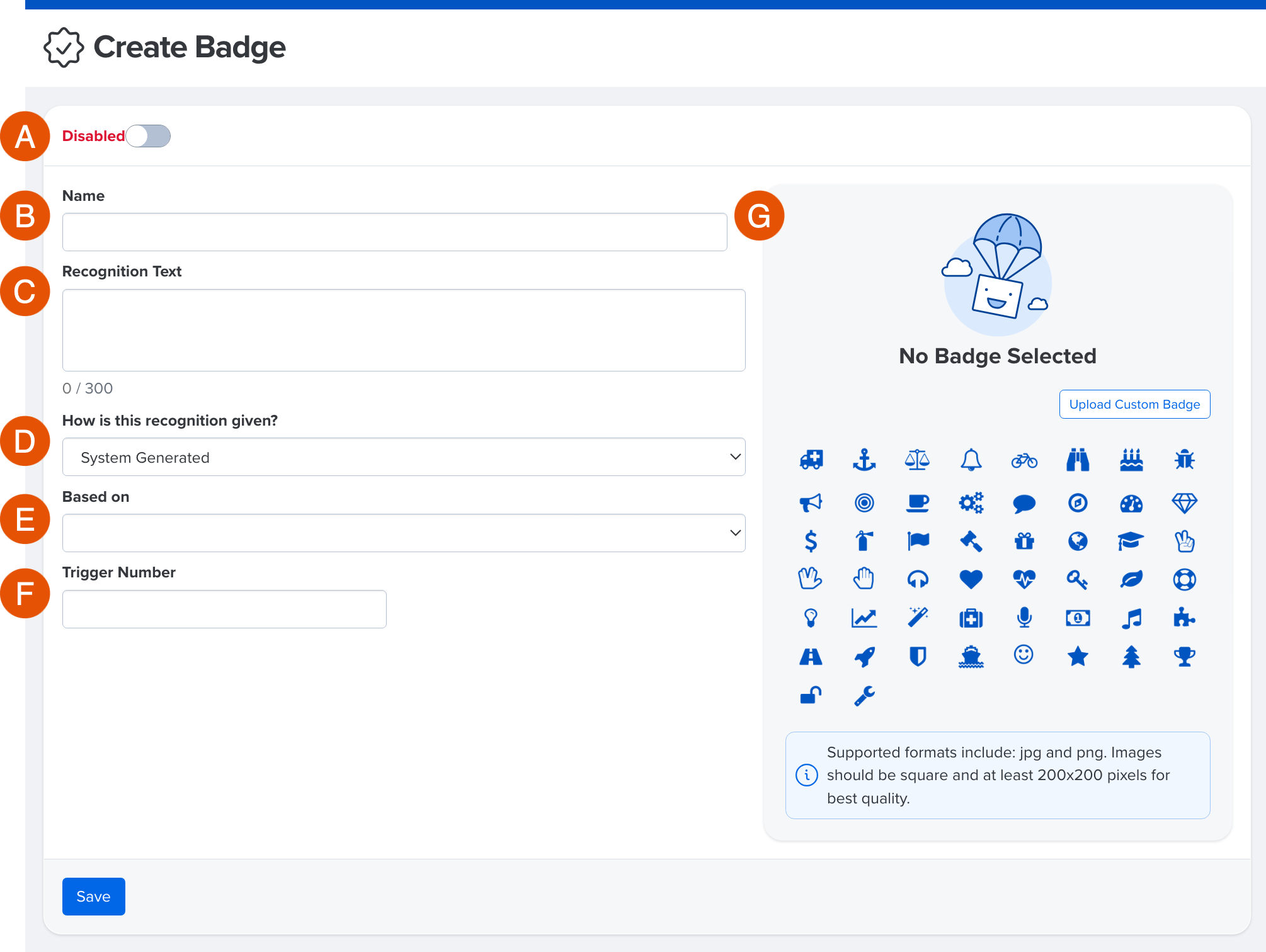
Task: Choose the megaphone badge icon
Action: pos(811,503)
